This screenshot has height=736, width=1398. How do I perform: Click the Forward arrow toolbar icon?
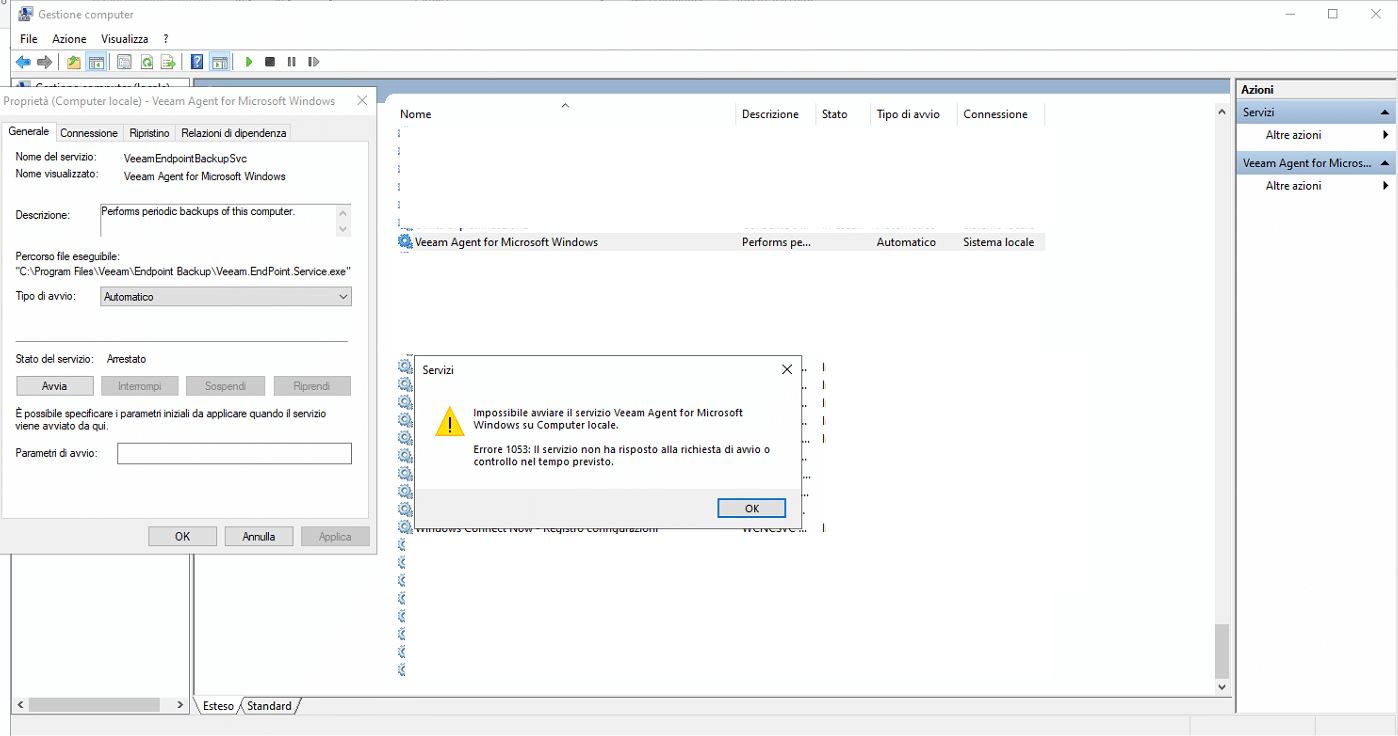44,62
